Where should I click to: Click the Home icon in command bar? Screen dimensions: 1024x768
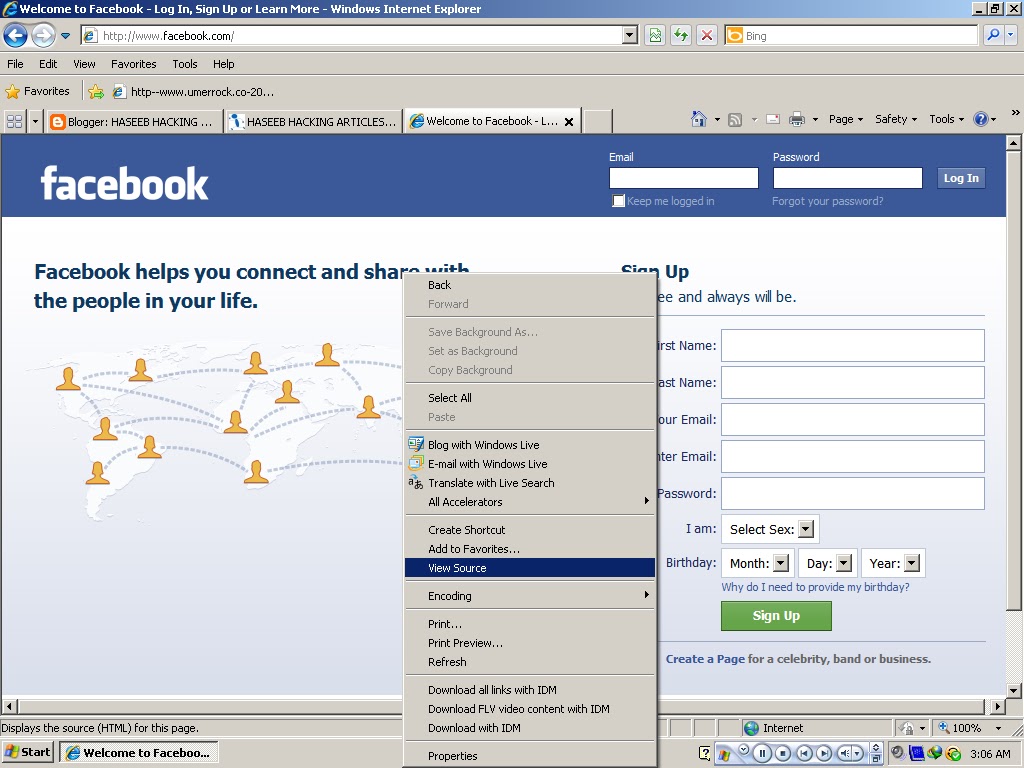pyautogui.click(x=699, y=119)
